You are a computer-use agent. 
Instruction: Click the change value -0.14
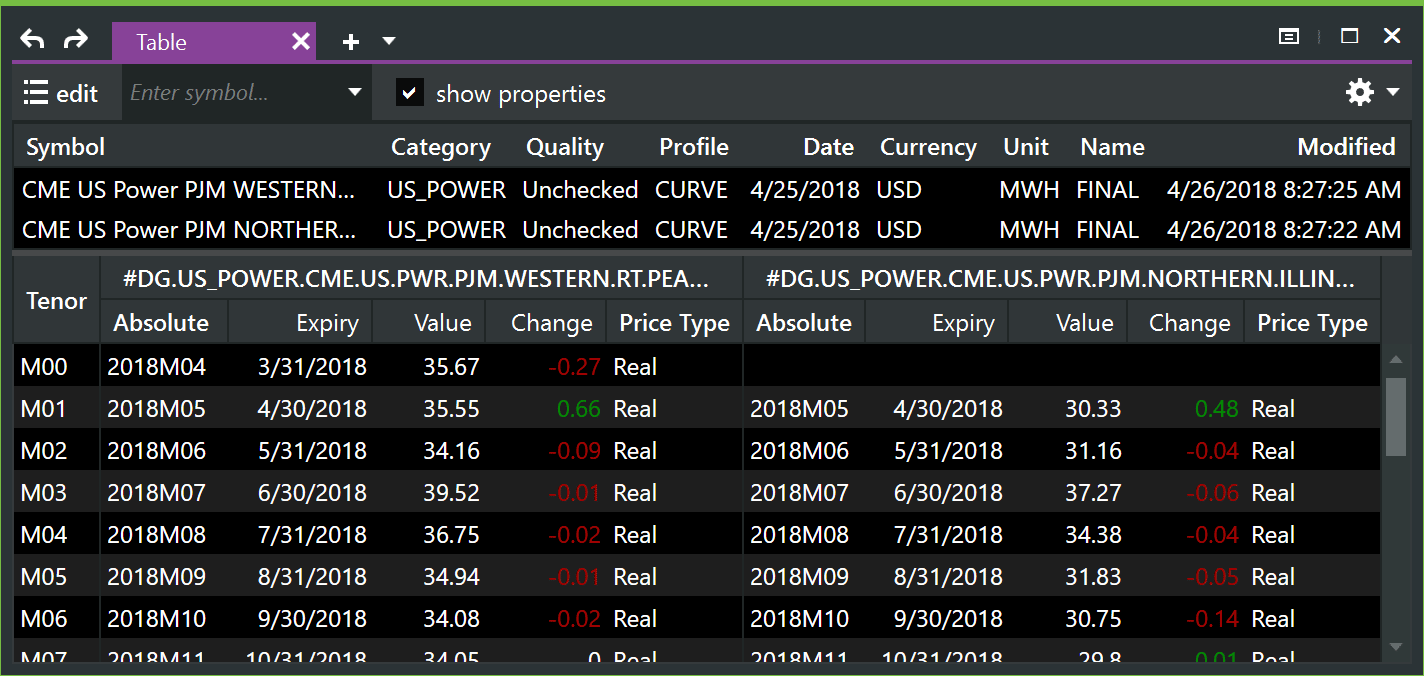tap(1213, 619)
